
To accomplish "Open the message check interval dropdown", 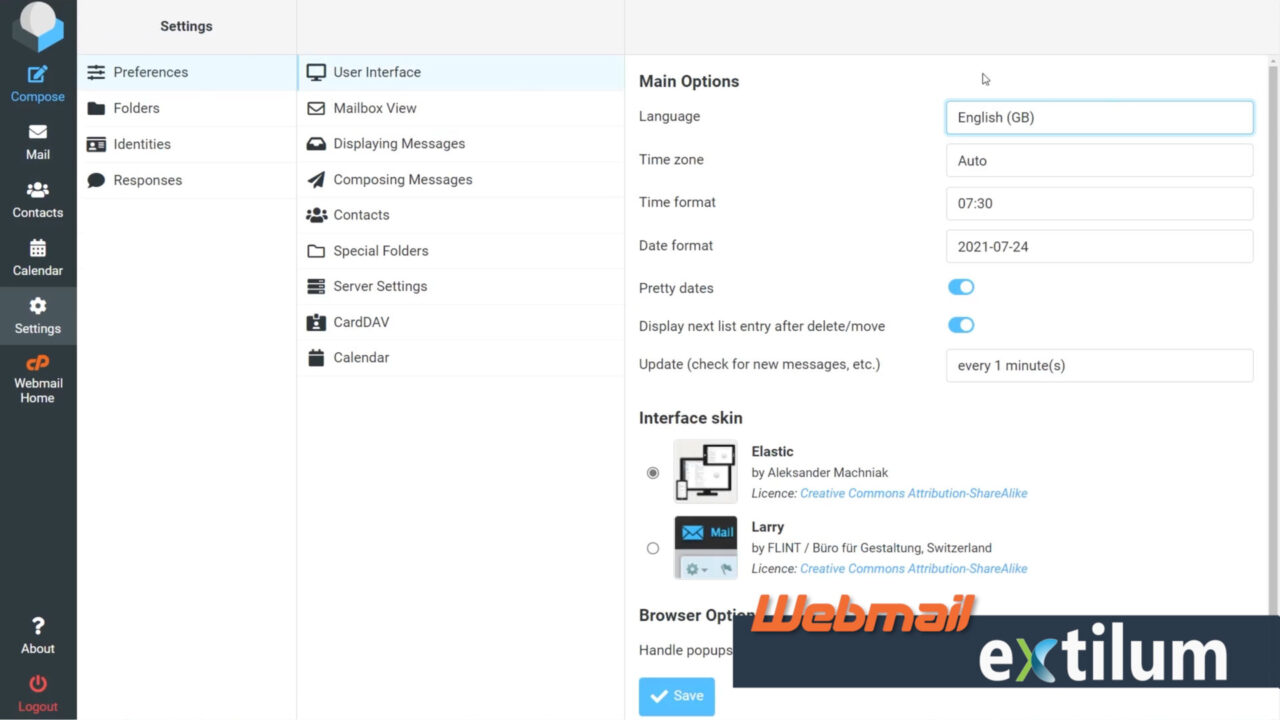I will point(1098,365).
